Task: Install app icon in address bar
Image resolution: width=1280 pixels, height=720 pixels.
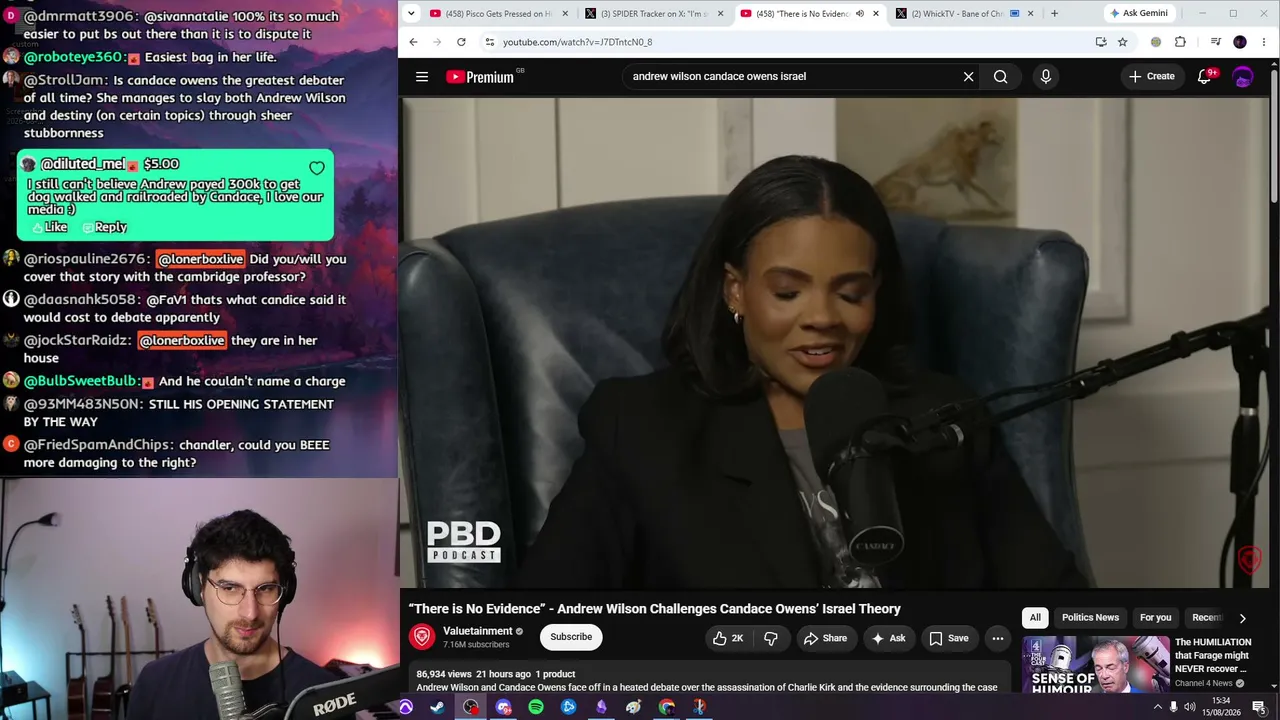Action: (1101, 42)
